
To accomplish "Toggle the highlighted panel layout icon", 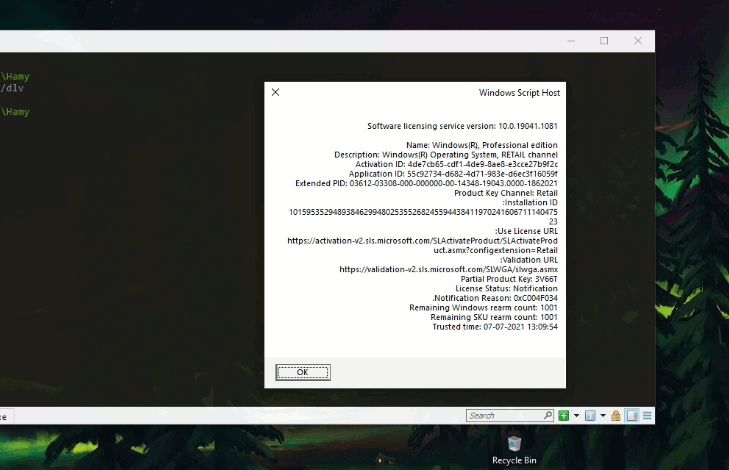I will pyautogui.click(x=632, y=415).
